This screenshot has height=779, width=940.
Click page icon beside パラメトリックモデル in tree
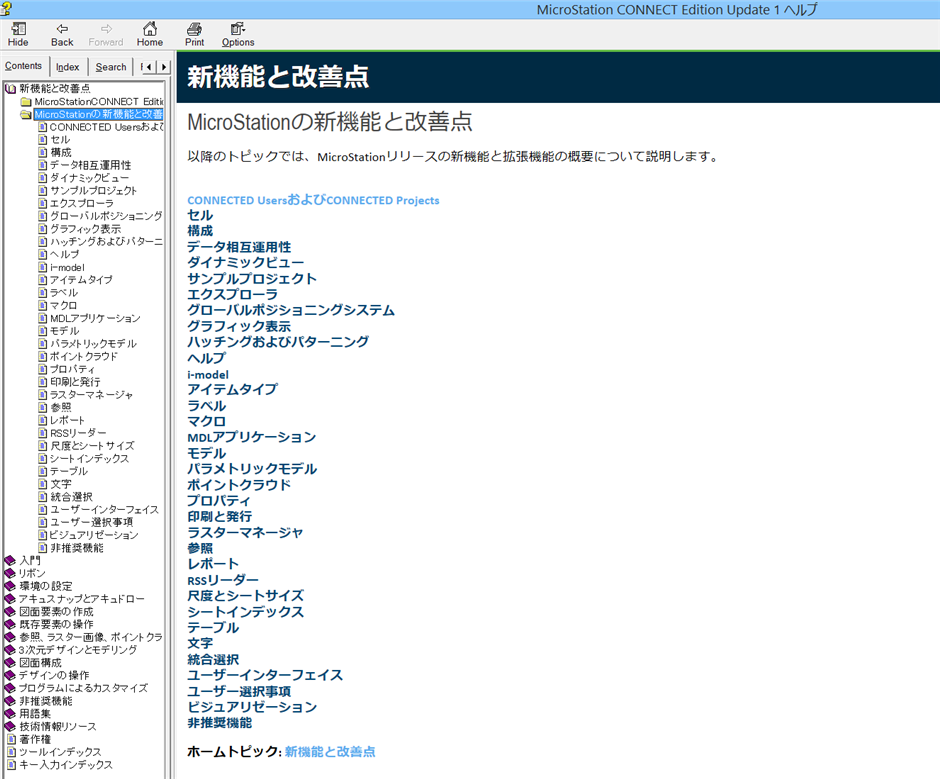point(43,344)
